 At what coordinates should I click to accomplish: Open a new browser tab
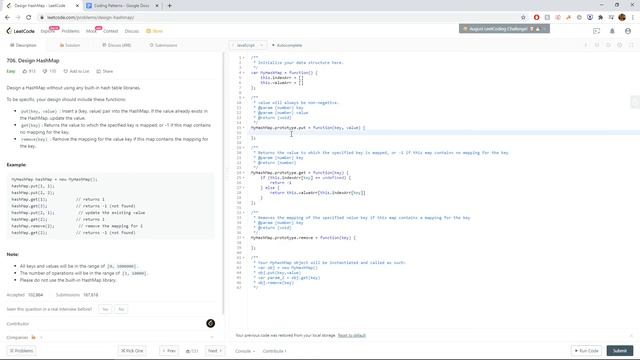169,6
